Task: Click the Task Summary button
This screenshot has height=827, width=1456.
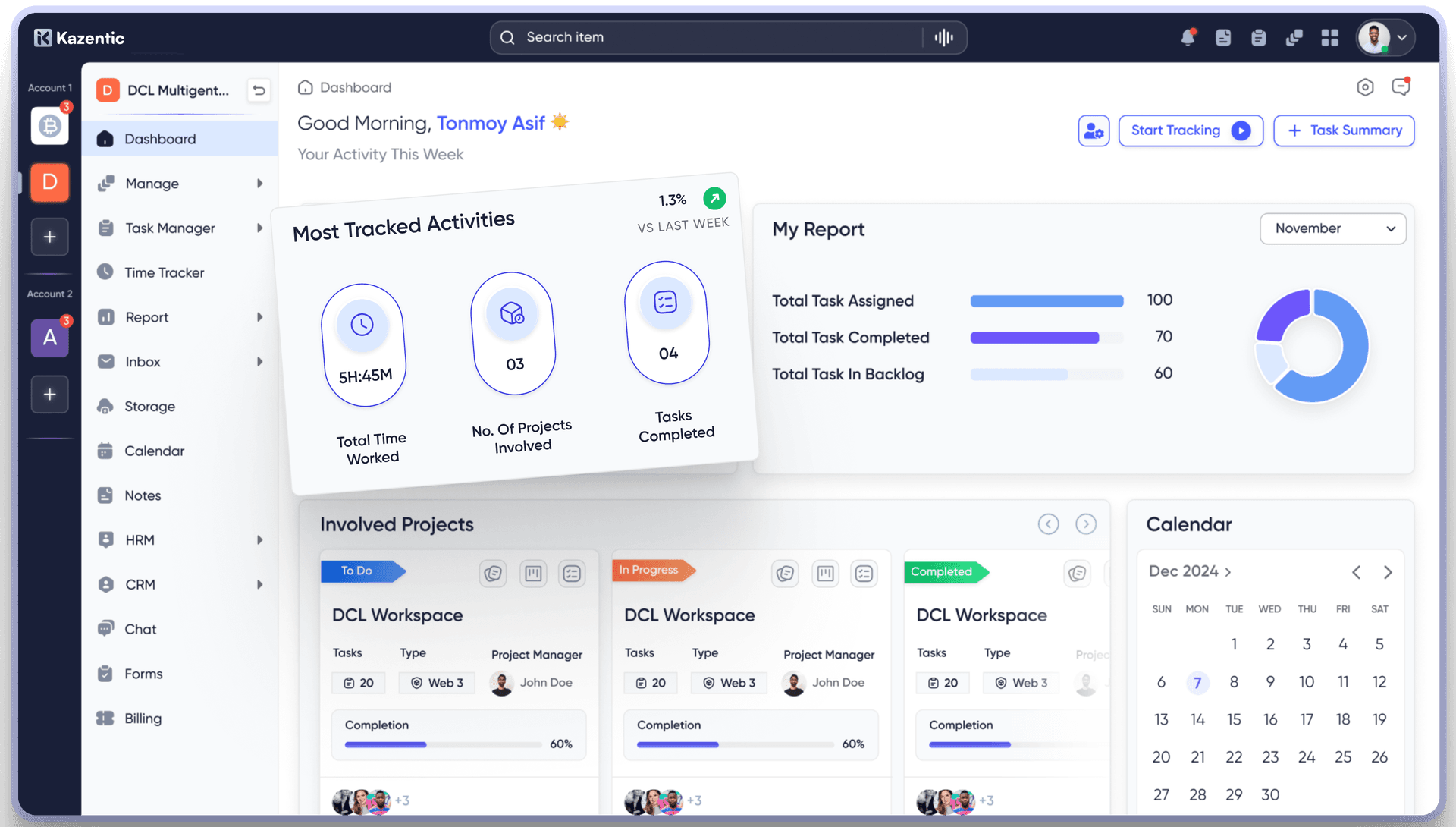Action: click(1344, 130)
